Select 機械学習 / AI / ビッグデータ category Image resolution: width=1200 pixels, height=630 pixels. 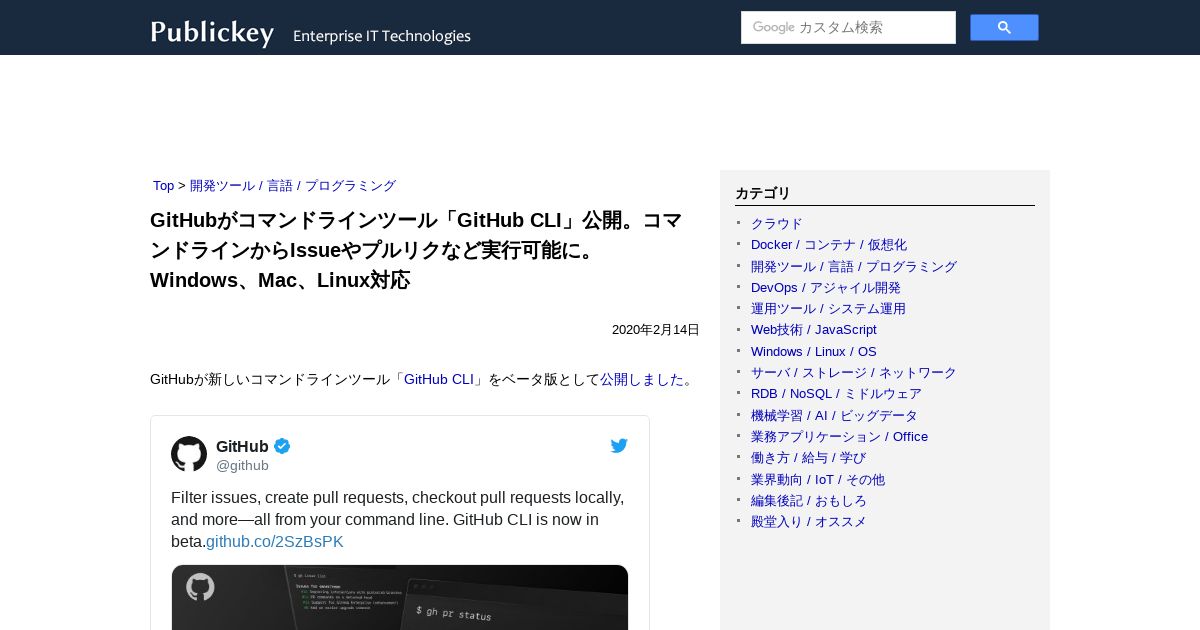click(x=834, y=416)
